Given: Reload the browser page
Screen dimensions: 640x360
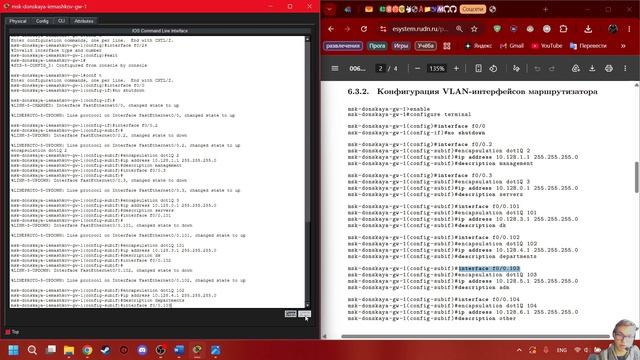Looking at the screenshot, I should 364,29.
